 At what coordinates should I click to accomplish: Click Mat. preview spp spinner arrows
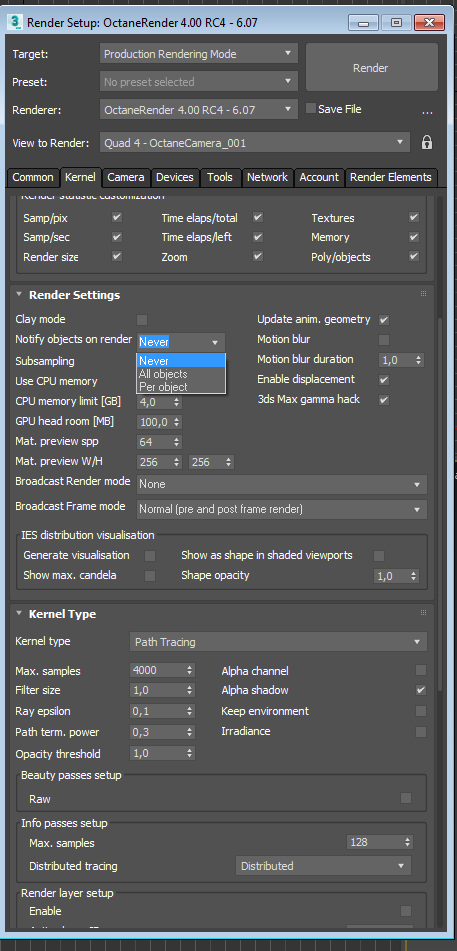click(x=177, y=442)
